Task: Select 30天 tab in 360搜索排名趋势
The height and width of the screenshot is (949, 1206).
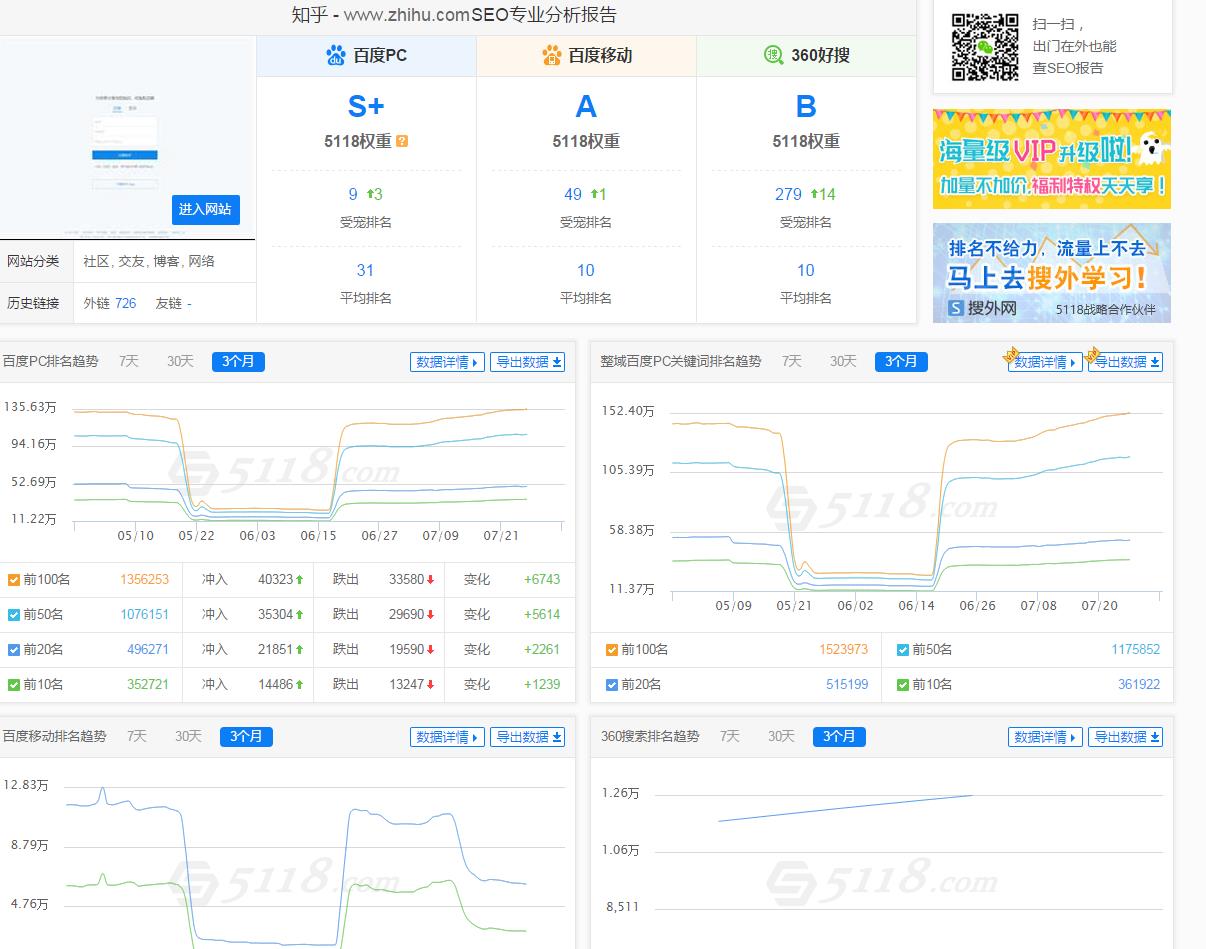Action: (x=781, y=736)
